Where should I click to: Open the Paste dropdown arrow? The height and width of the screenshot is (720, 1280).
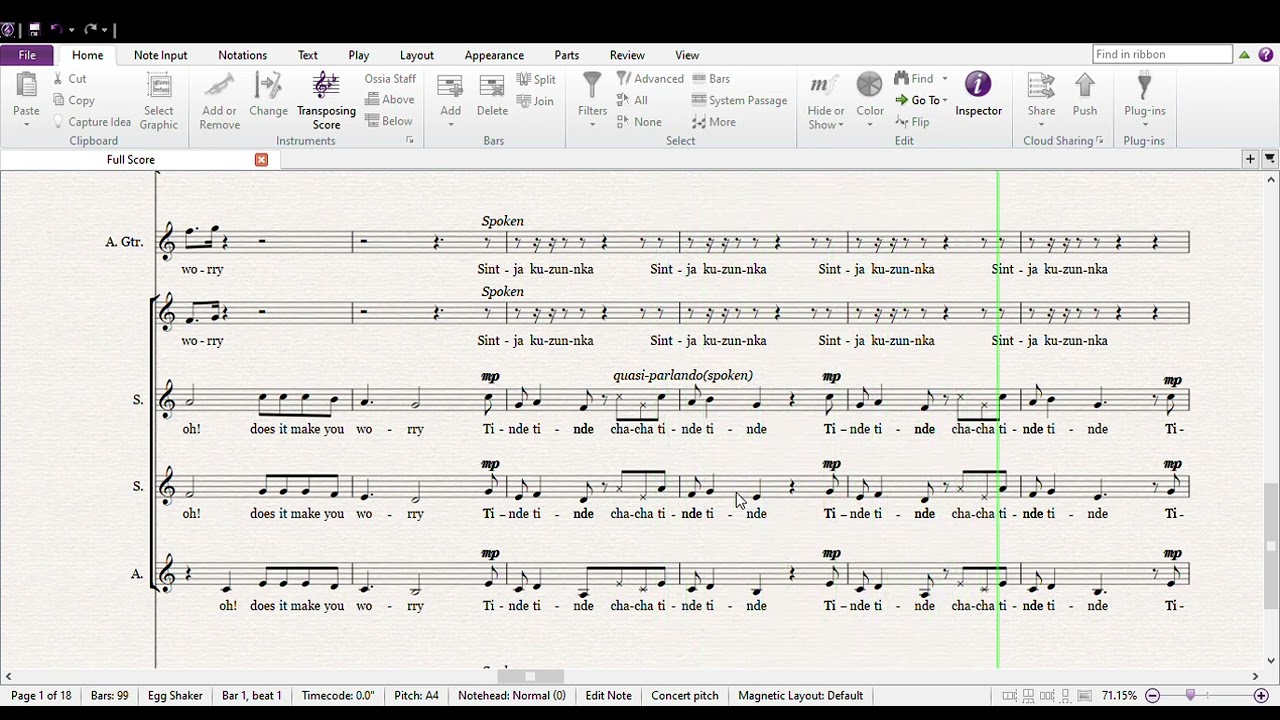26,125
